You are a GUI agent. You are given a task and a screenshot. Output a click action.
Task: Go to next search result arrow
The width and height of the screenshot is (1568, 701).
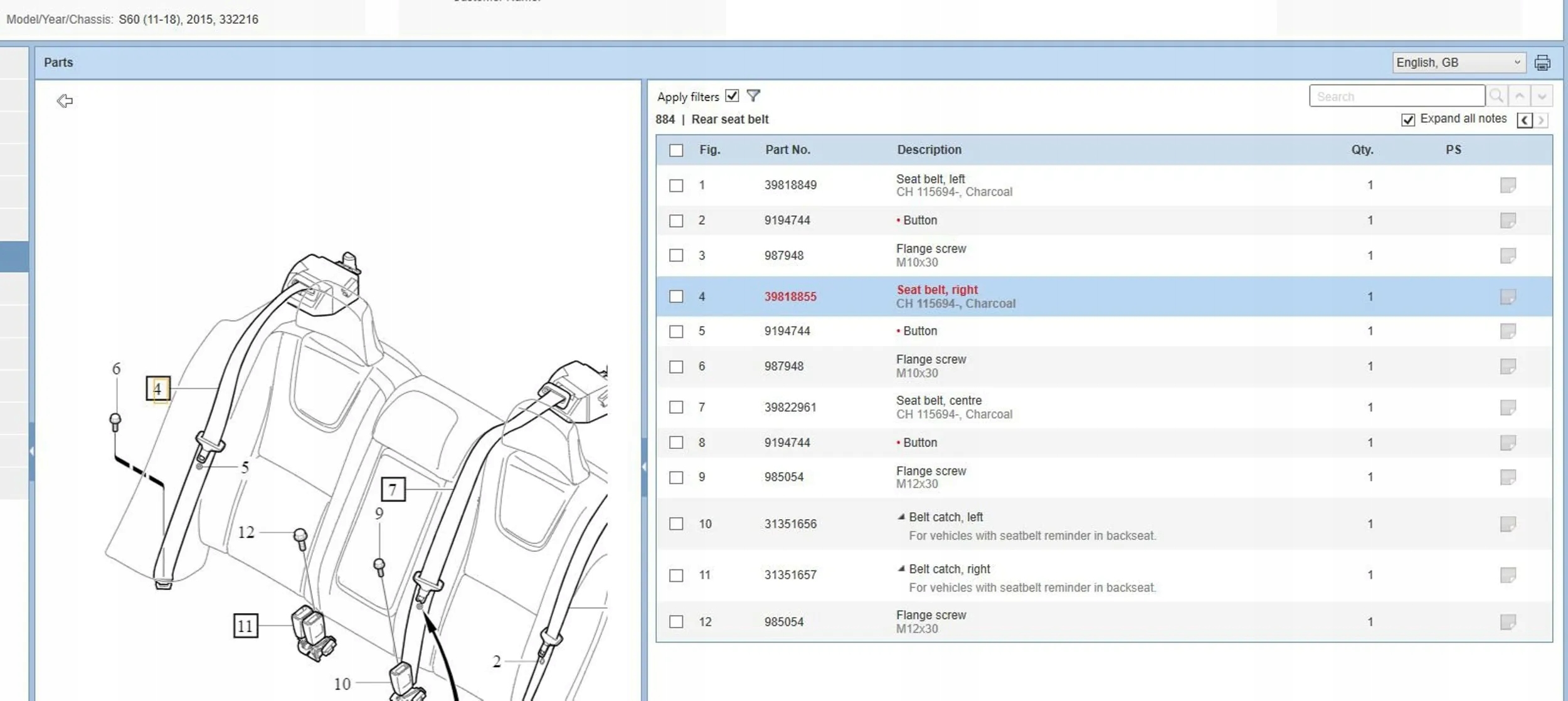(x=1542, y=96)
